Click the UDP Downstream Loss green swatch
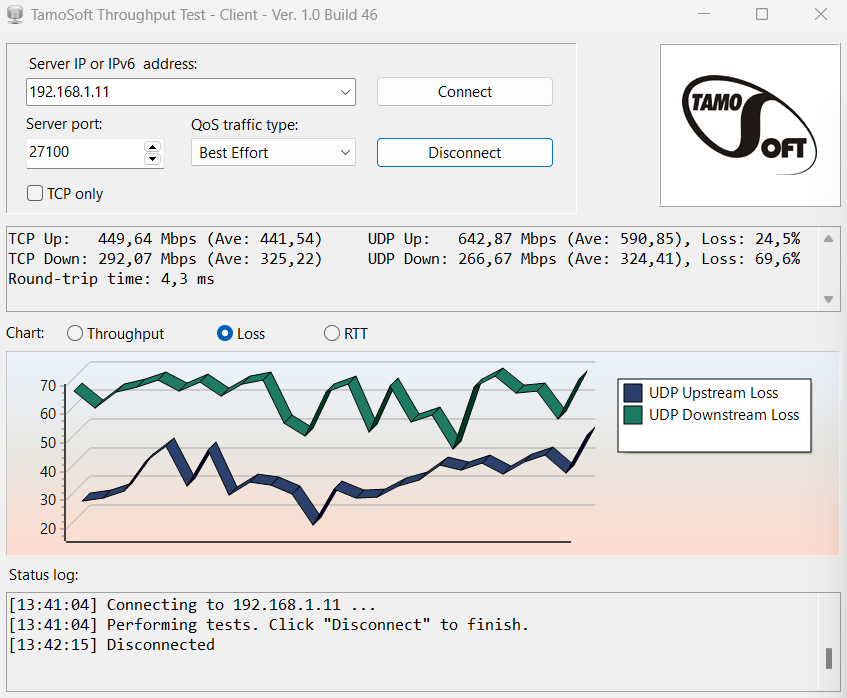This screenshot has width=847, height=698. [x=633, y=415]
